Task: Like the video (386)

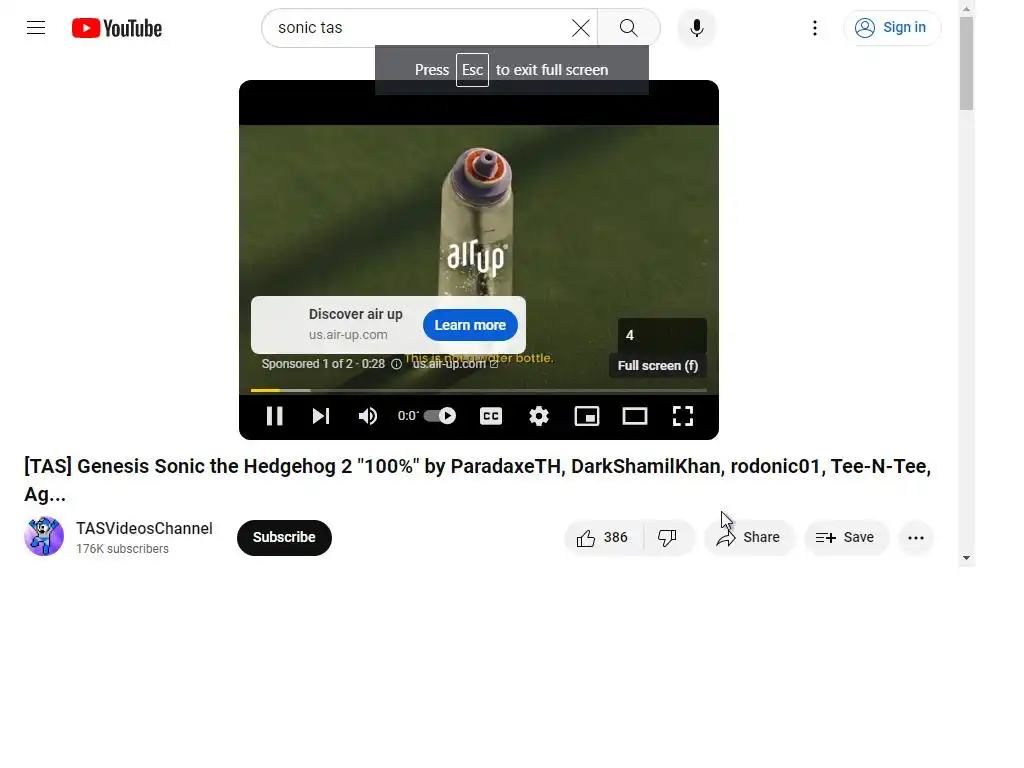Action: point(603,537)
